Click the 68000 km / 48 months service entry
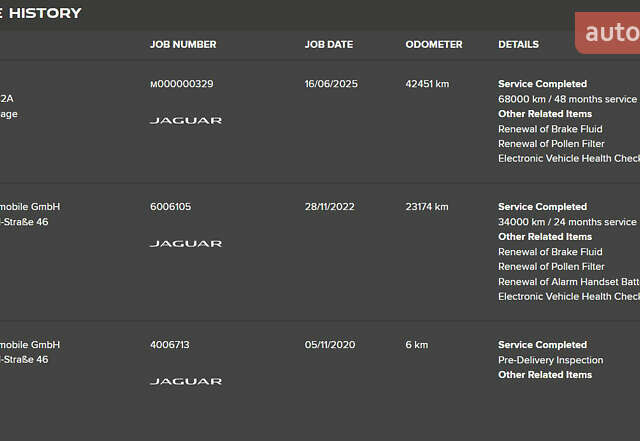 [567, 99]
